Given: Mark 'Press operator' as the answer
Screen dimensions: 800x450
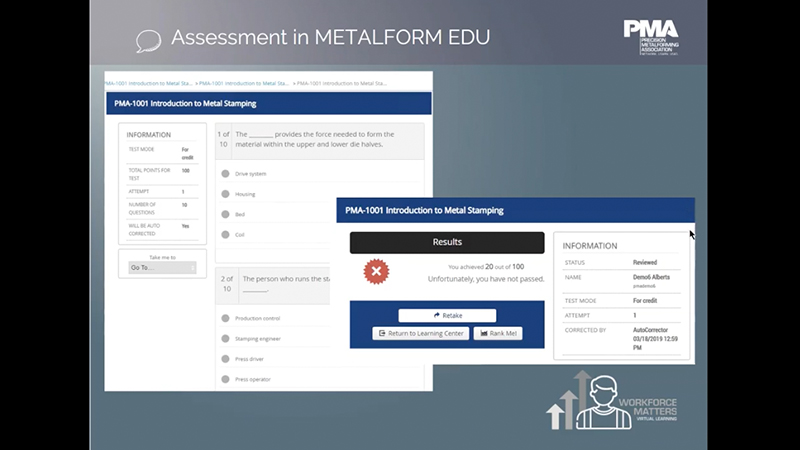Looking at the screenshot, I should (225, 379).
